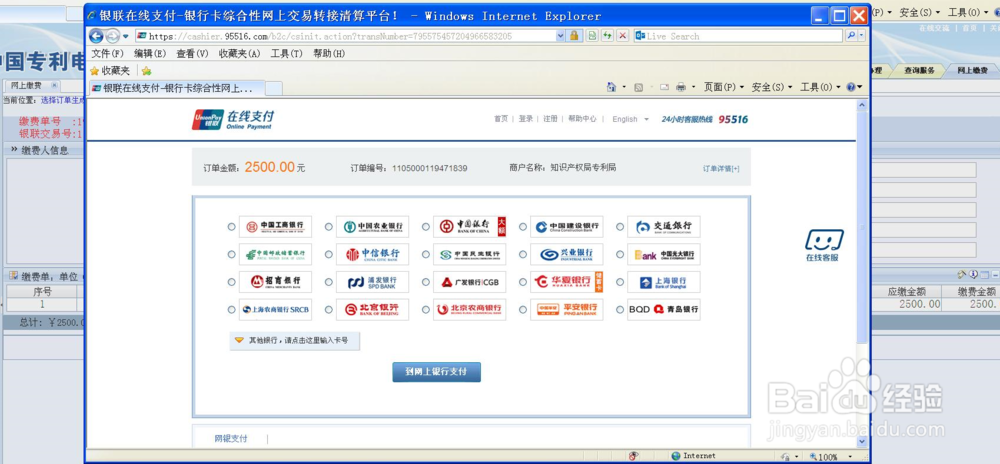Click the 100% zoom level control
1000x464 pixels.
pyautogui.click(x=831, y=456)
